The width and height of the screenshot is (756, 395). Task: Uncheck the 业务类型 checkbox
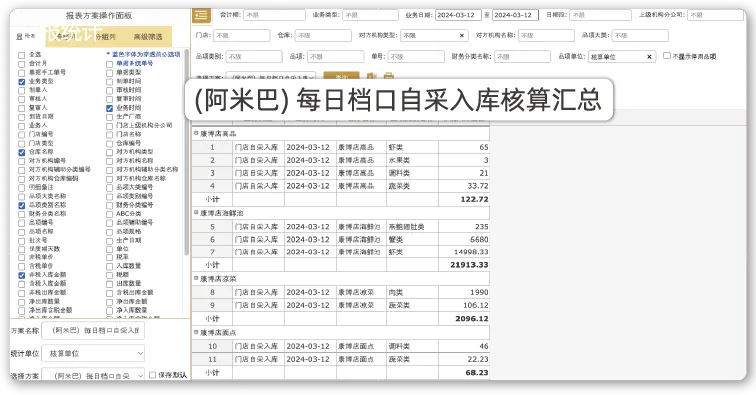(x=21, y=82)
